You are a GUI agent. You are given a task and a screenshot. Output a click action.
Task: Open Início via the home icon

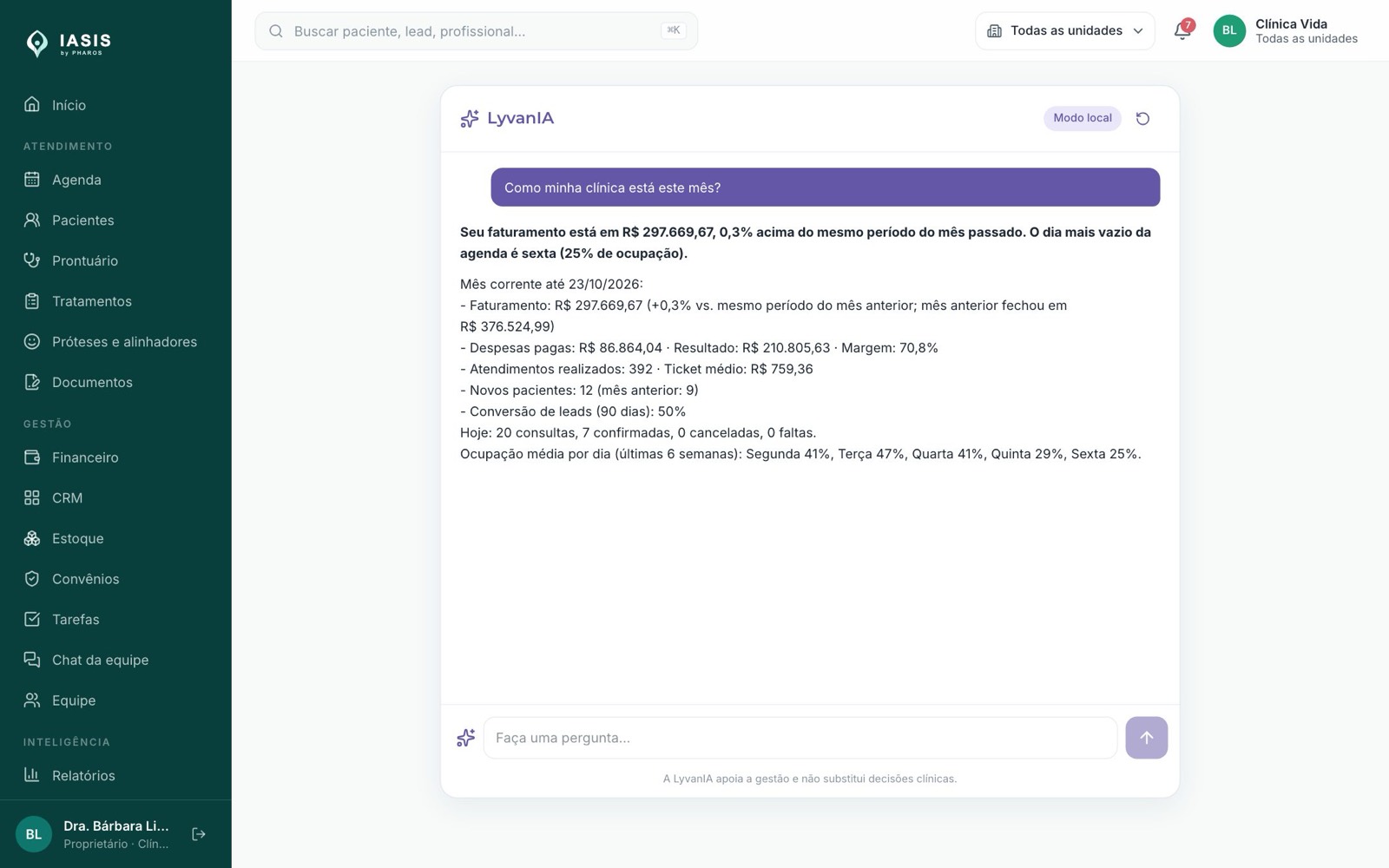[32, 105]
